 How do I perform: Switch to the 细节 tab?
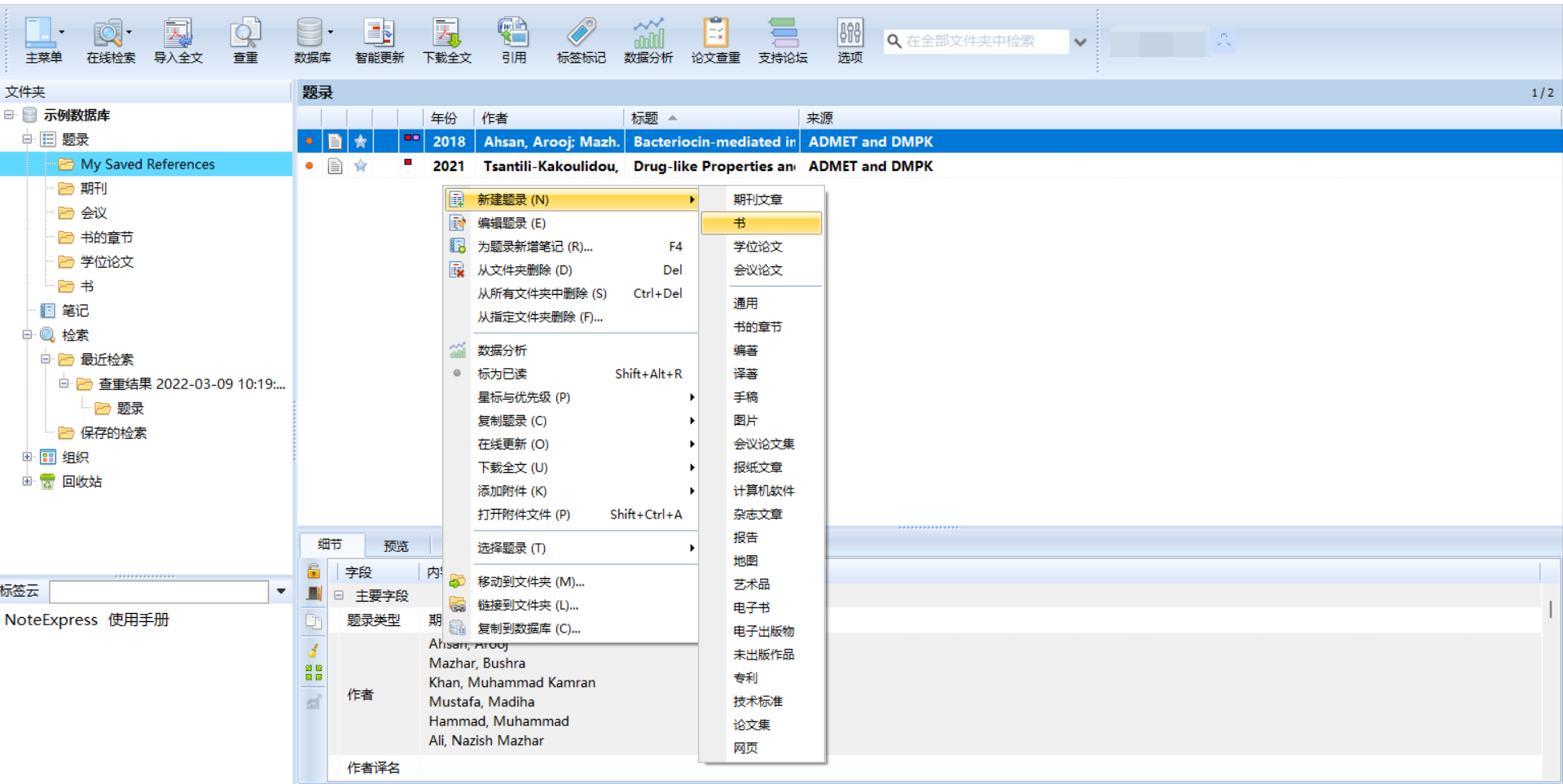(x=330, y=544)
